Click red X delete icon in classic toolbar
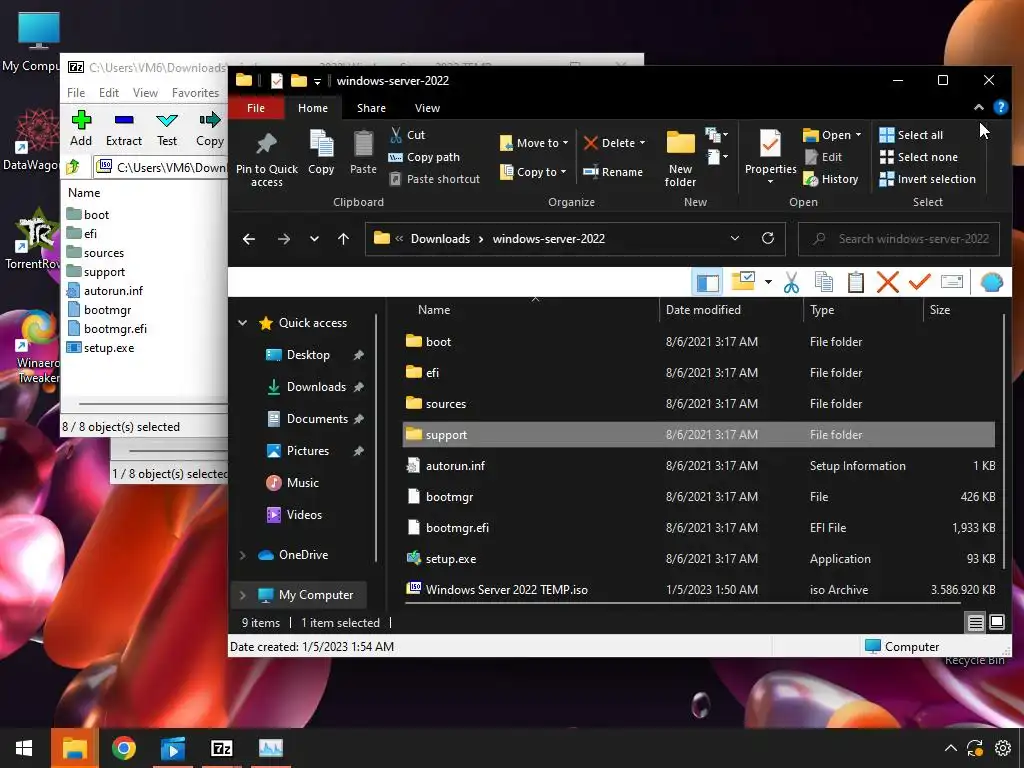This screenshot has height=768, width=1024. click(888, 282)
